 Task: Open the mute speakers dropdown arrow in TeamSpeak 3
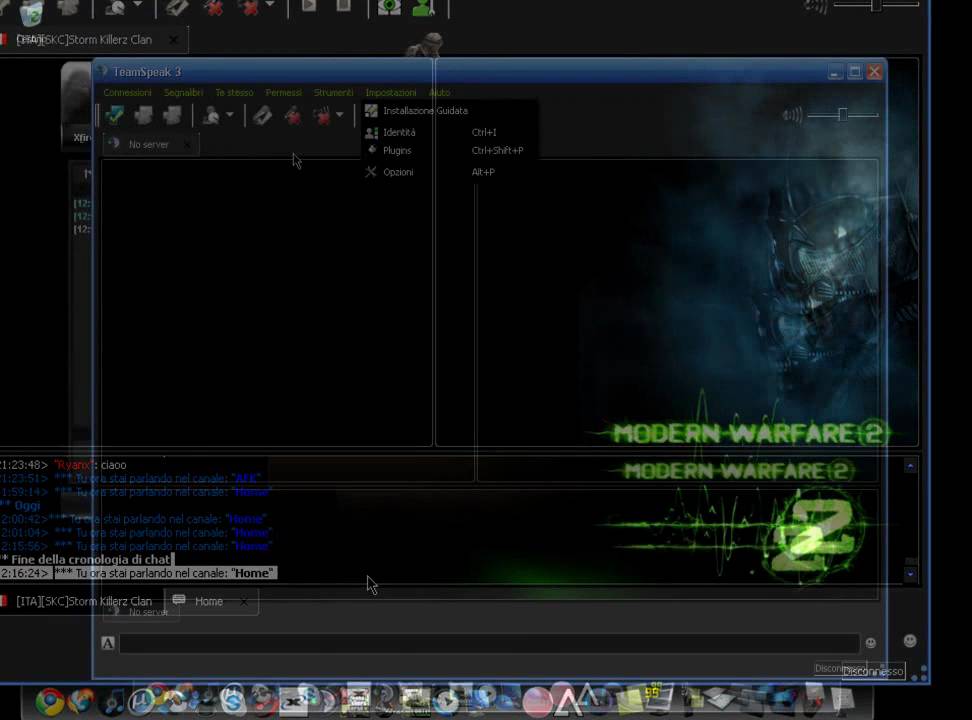340,115
